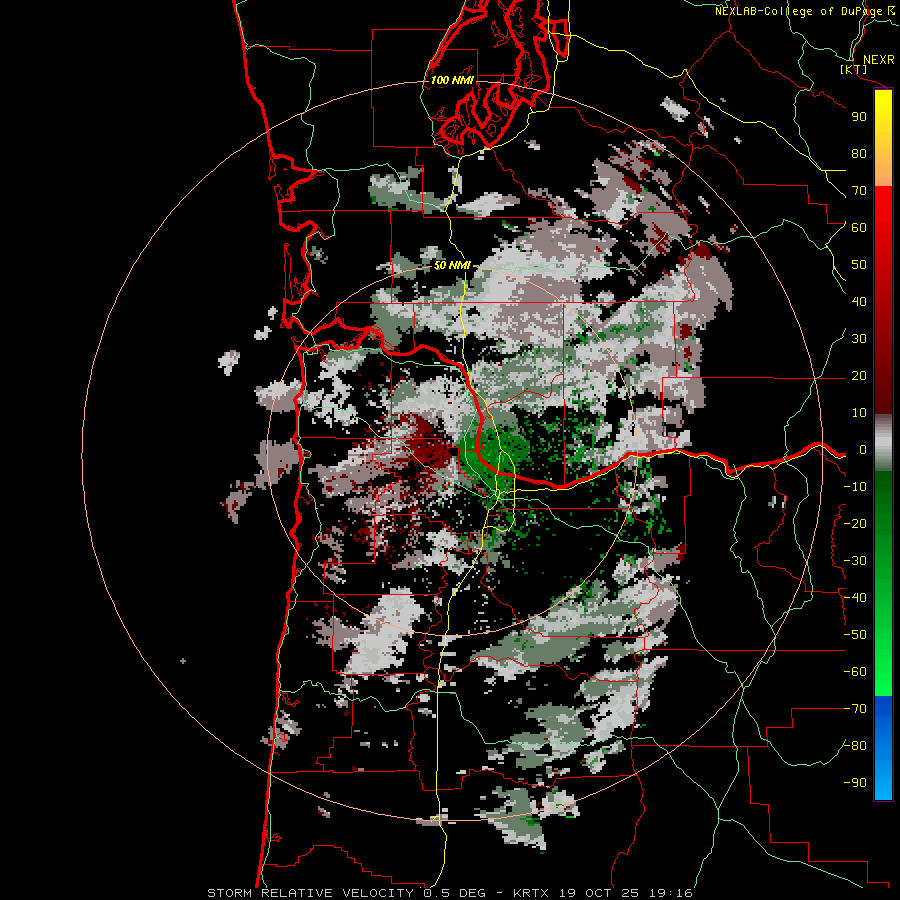Select the 40 value on the velocity scale

click(859, 302)
